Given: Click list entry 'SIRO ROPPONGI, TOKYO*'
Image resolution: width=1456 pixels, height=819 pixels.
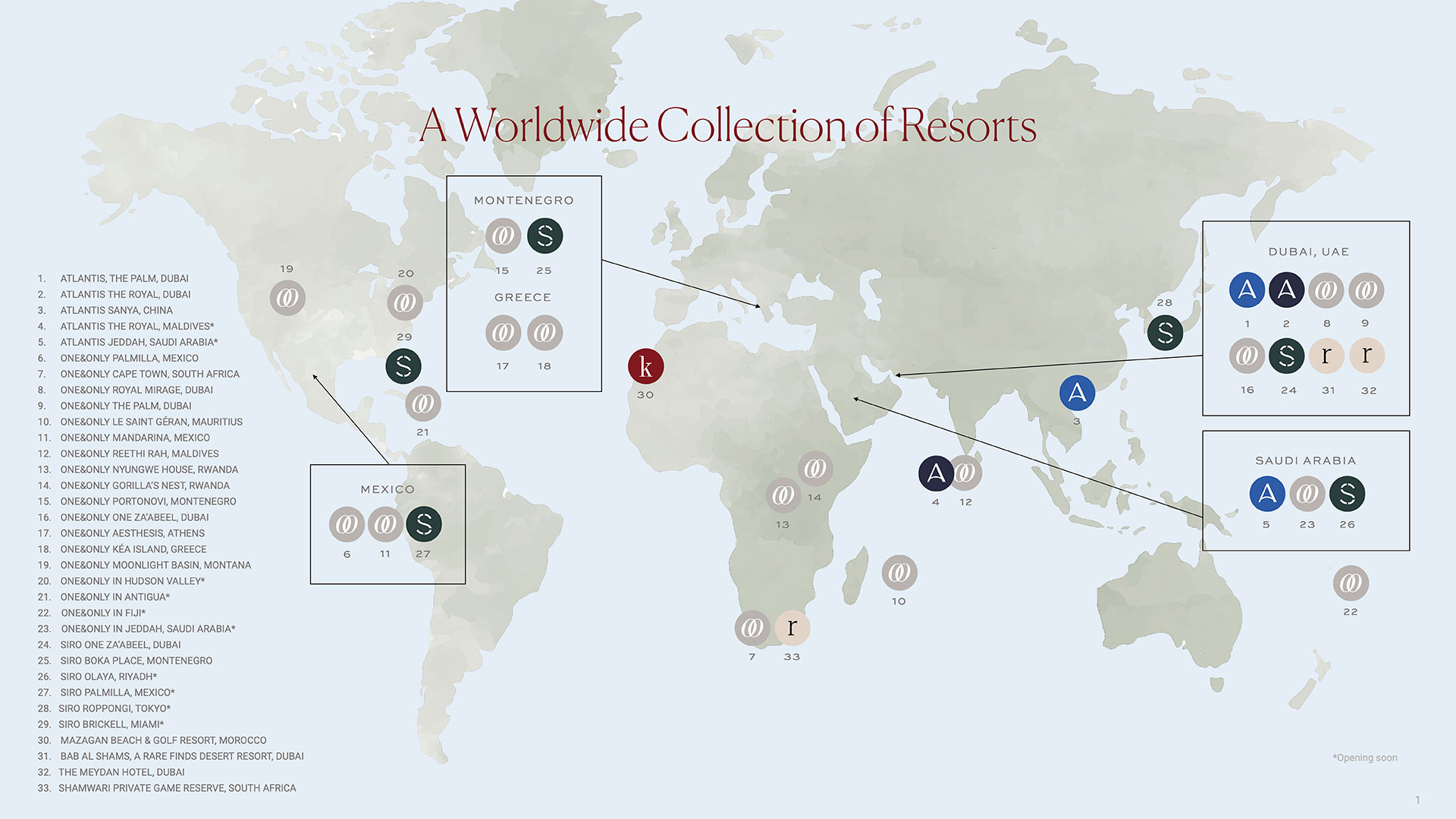Looking at the screenshot, I should pyautogui.click(x=115, y=708).
